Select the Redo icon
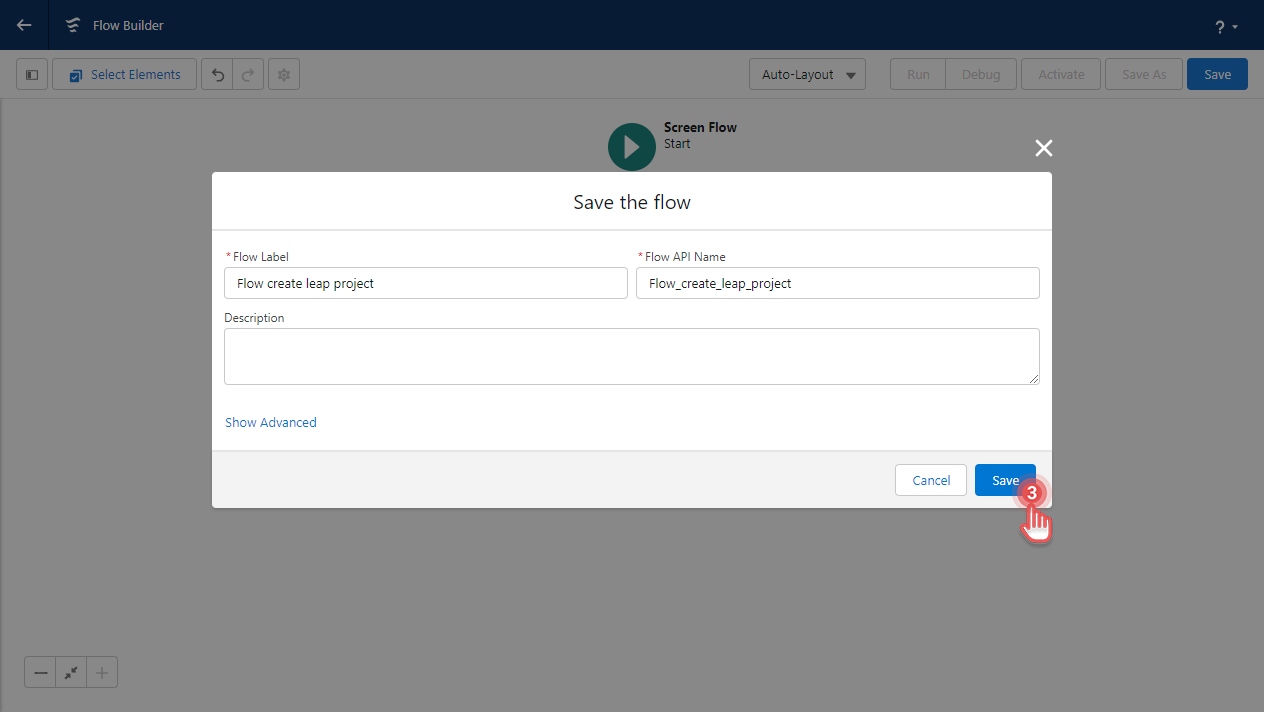Viewport: 1264px width, 712px height. tap(246, 74)
